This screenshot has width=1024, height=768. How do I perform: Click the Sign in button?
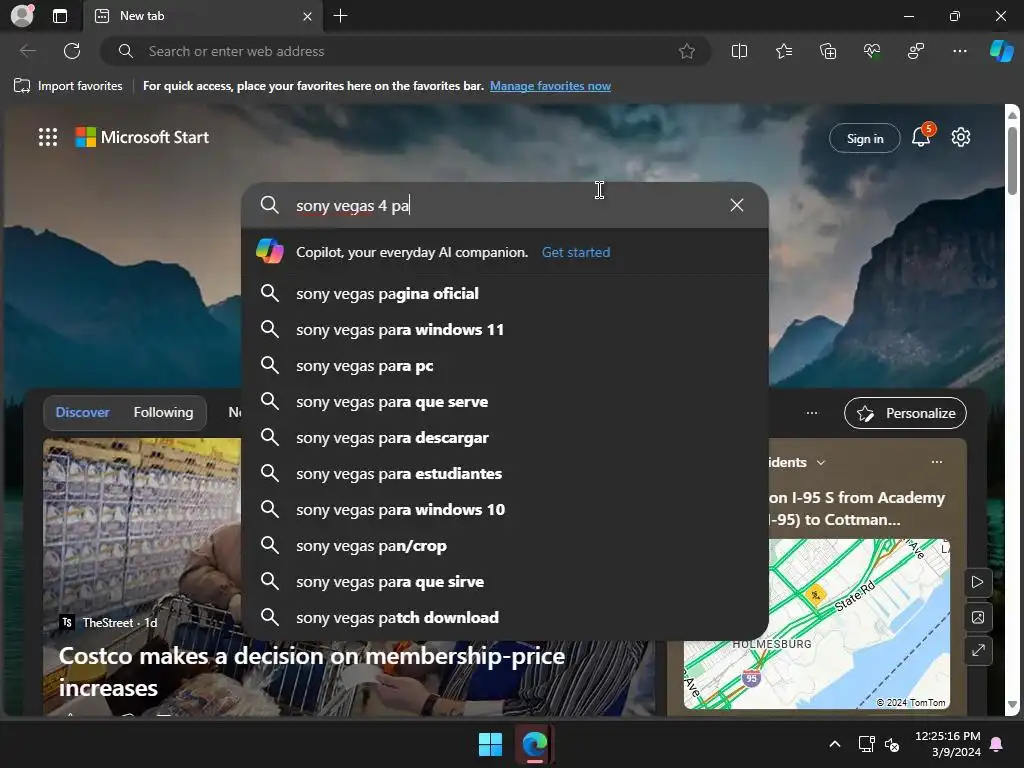(865, 138)
